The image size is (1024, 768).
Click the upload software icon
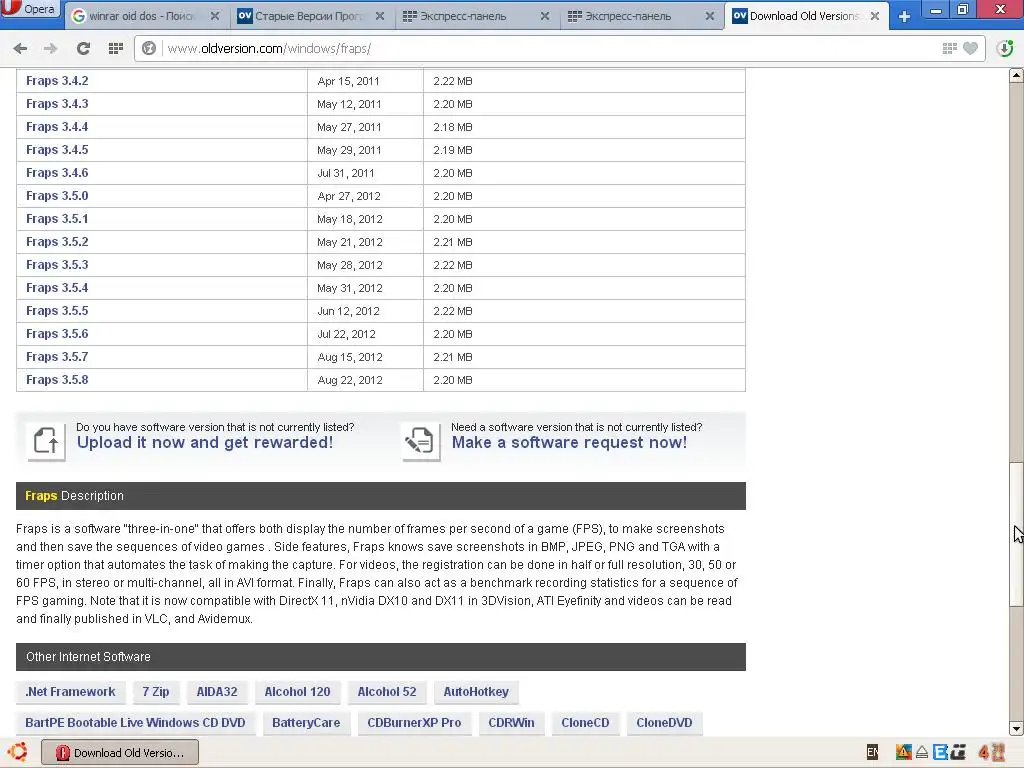[46, 441]
